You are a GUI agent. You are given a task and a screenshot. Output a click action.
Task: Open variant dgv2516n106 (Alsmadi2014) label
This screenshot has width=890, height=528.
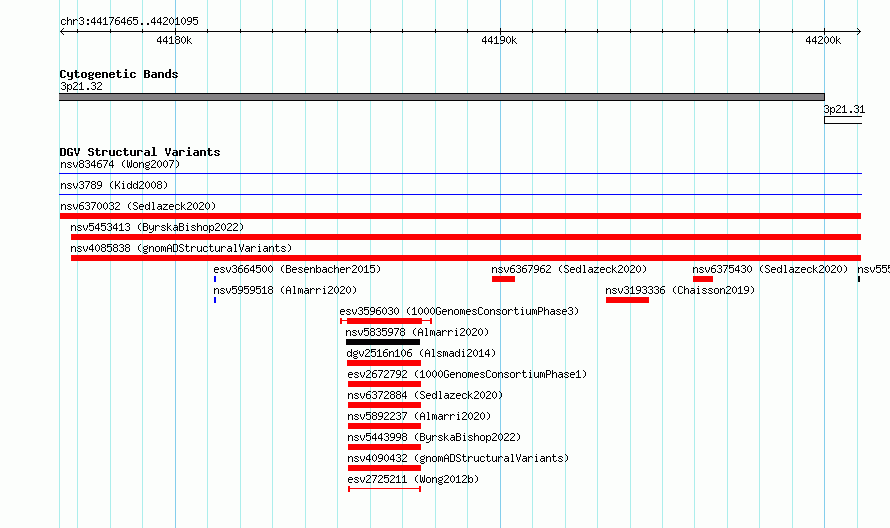421,353
